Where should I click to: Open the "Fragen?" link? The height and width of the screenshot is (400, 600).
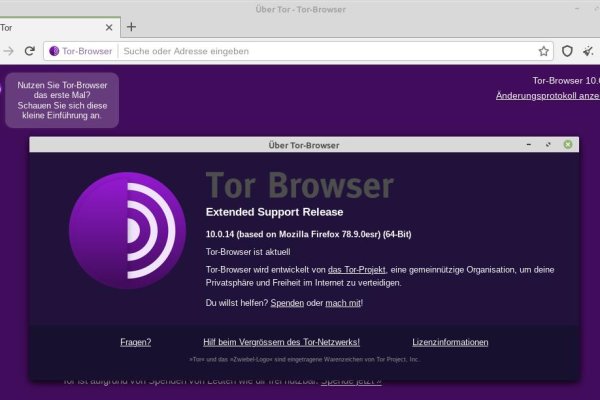tap(135, 342)
